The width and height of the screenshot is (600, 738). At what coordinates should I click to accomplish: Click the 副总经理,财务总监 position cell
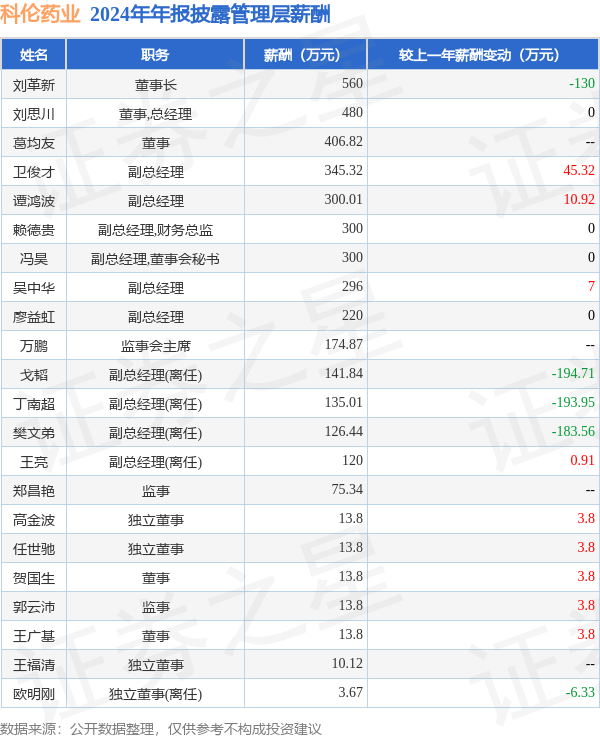(155, 230)
